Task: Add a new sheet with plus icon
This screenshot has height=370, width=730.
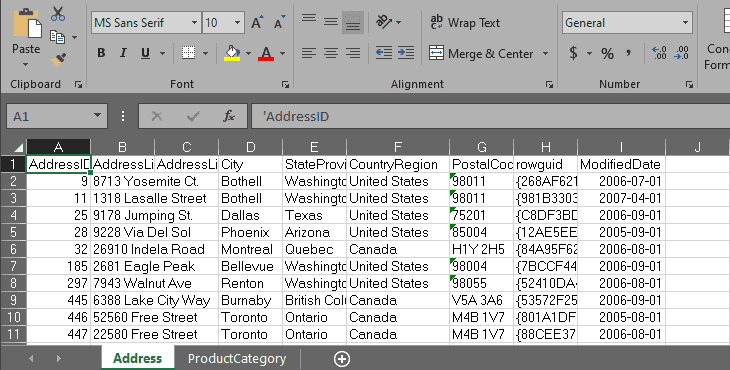Action: pyautogui.click(x=342, y=358)
